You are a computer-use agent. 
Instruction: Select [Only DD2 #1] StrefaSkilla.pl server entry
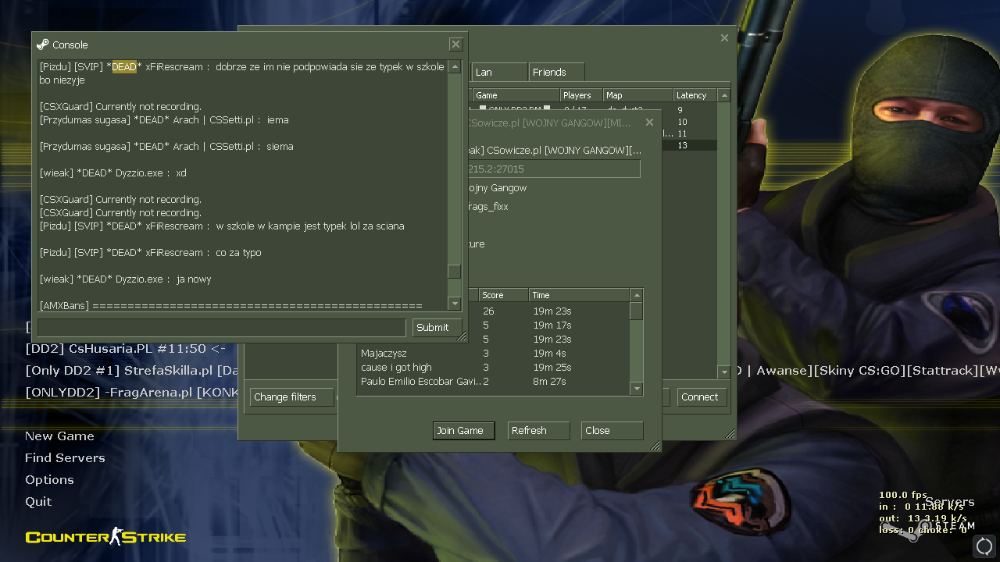pos(131,371)
